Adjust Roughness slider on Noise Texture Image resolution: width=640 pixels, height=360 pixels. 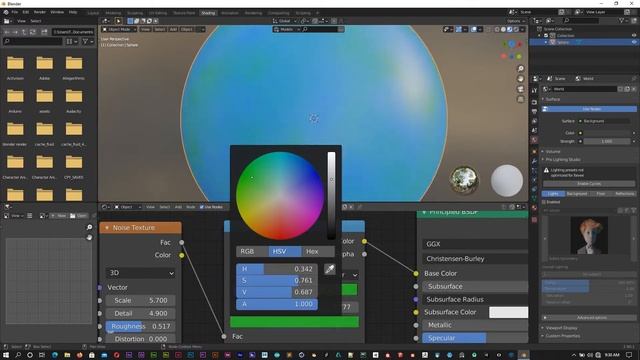click(x=141, y=326)
